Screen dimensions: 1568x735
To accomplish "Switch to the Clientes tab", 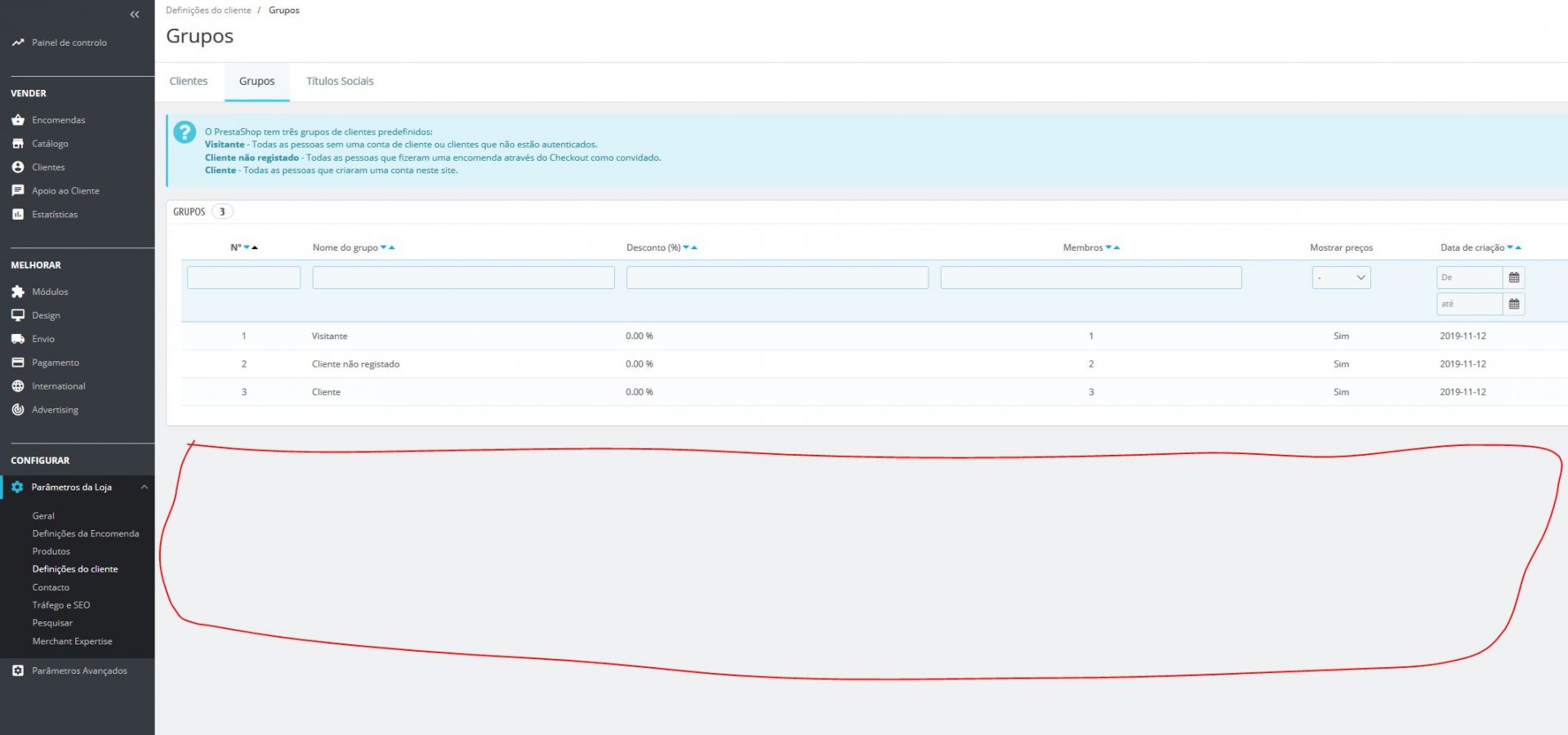I will [x=189, y=82].
